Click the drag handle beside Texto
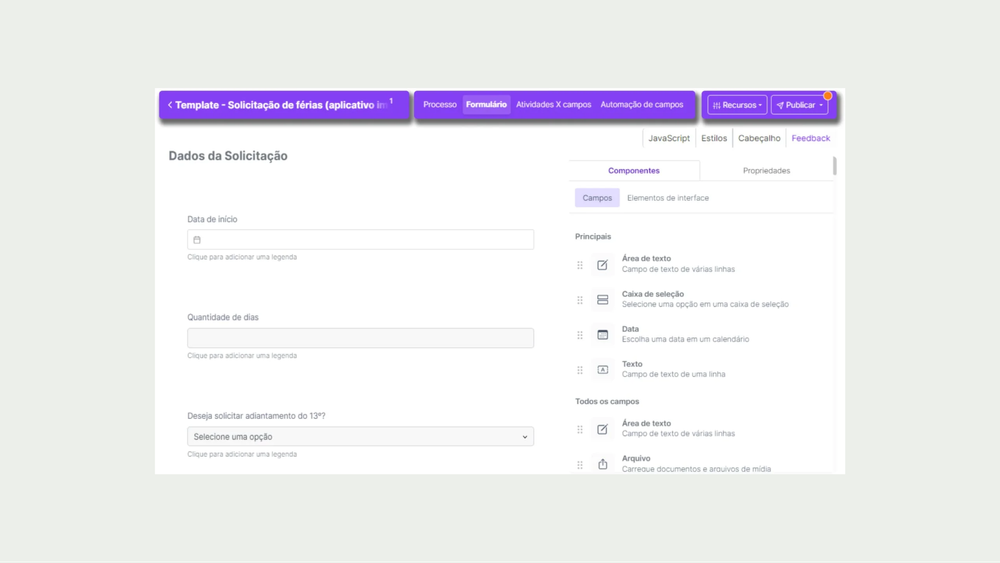 coord(580,370)
